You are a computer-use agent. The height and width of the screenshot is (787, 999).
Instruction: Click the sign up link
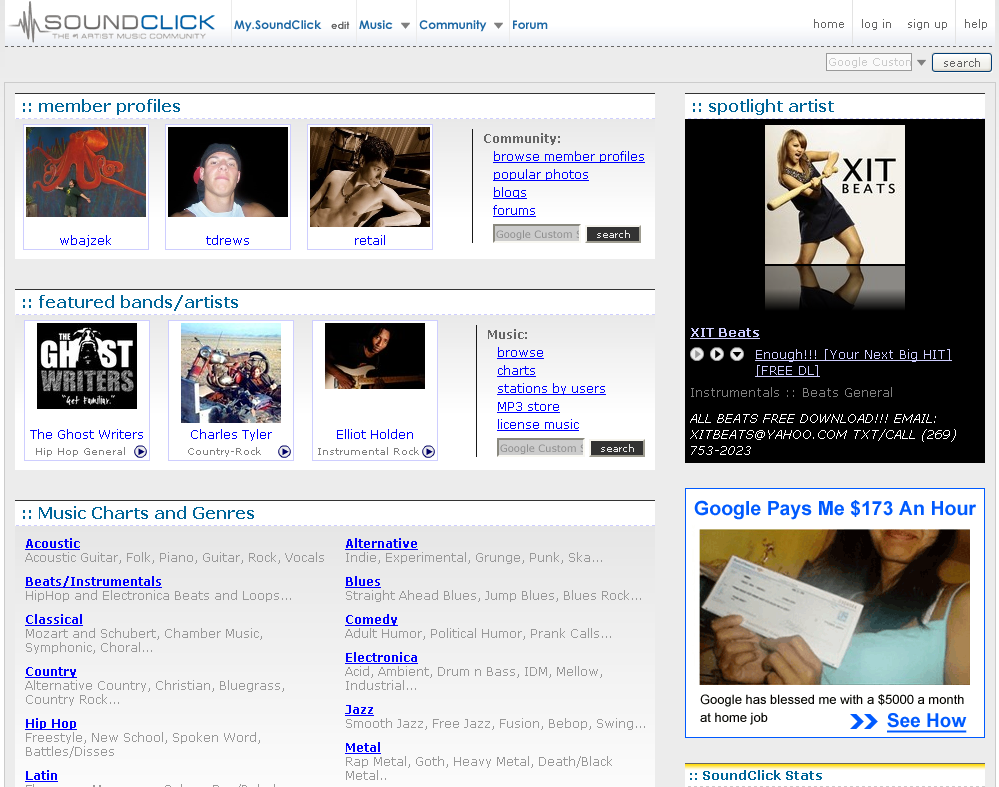(927, 24)
